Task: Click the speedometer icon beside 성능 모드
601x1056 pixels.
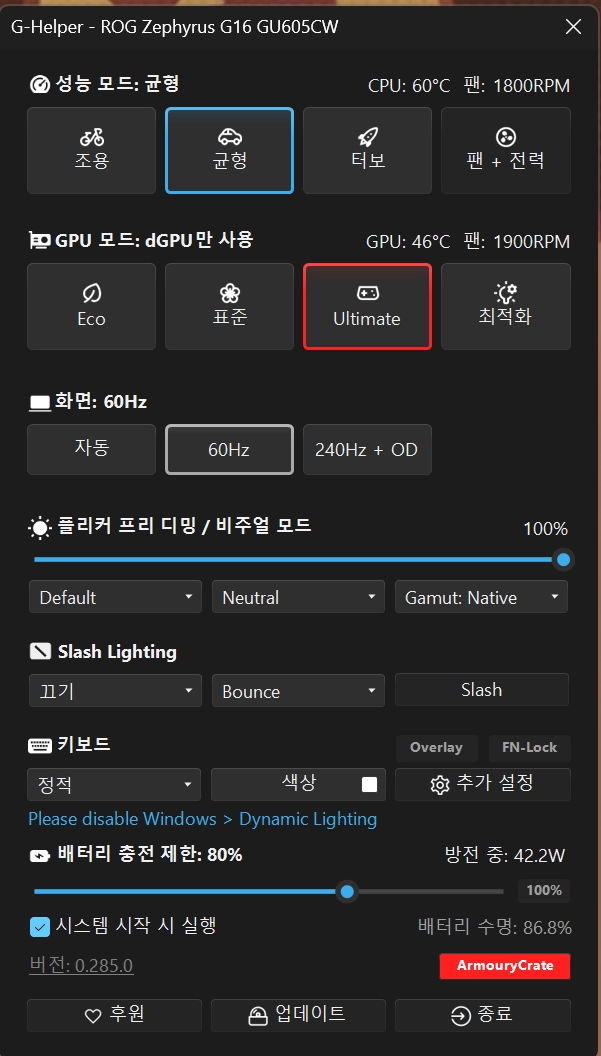Action: pos(40,86)
